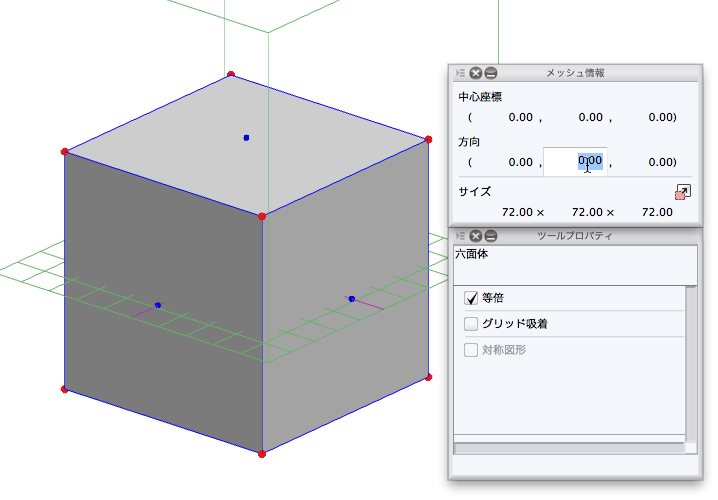Minimize the ツールプロパティ panel

pos(491,236)
